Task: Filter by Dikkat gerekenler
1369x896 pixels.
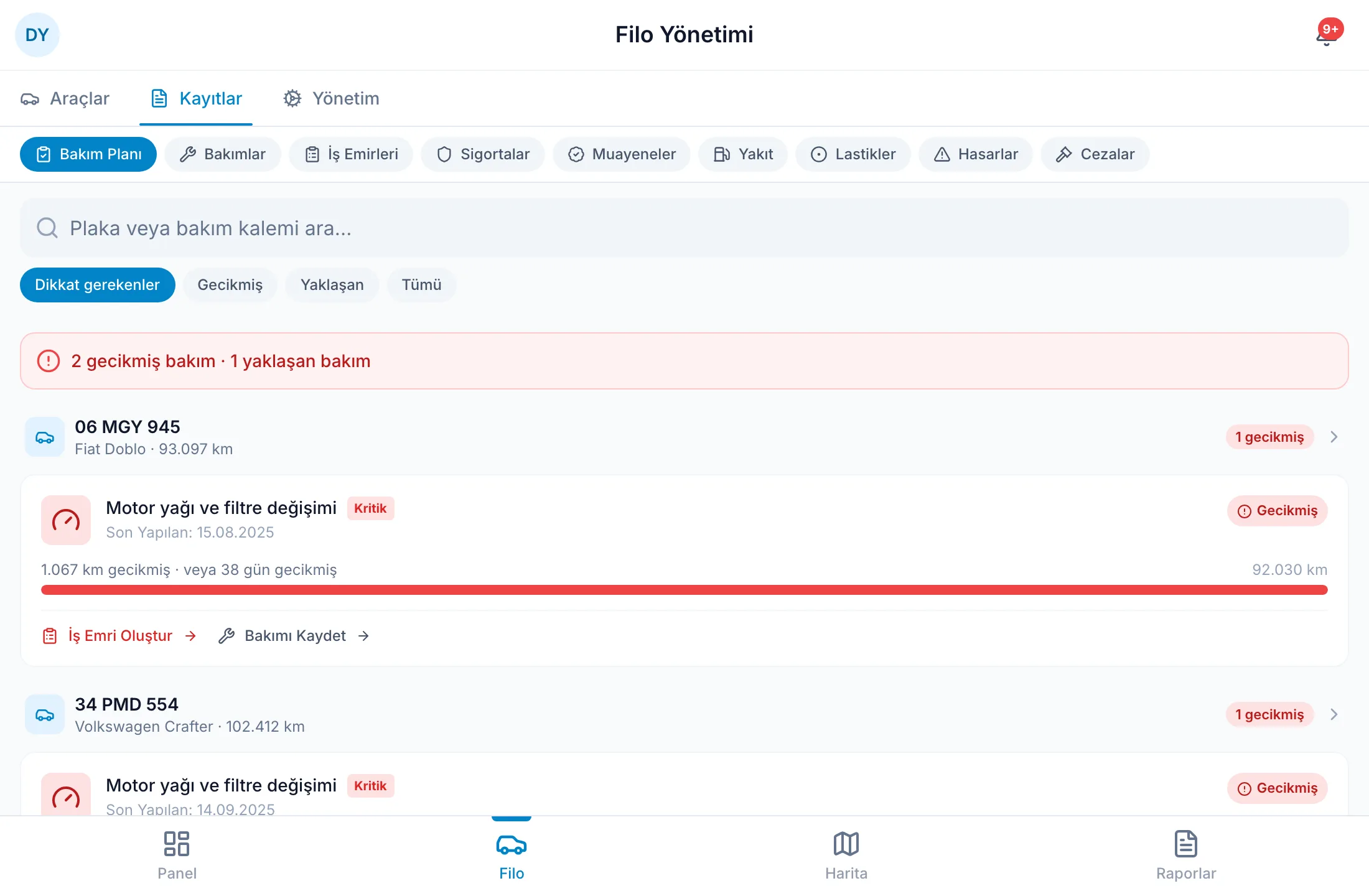Action: pos(98,285)
